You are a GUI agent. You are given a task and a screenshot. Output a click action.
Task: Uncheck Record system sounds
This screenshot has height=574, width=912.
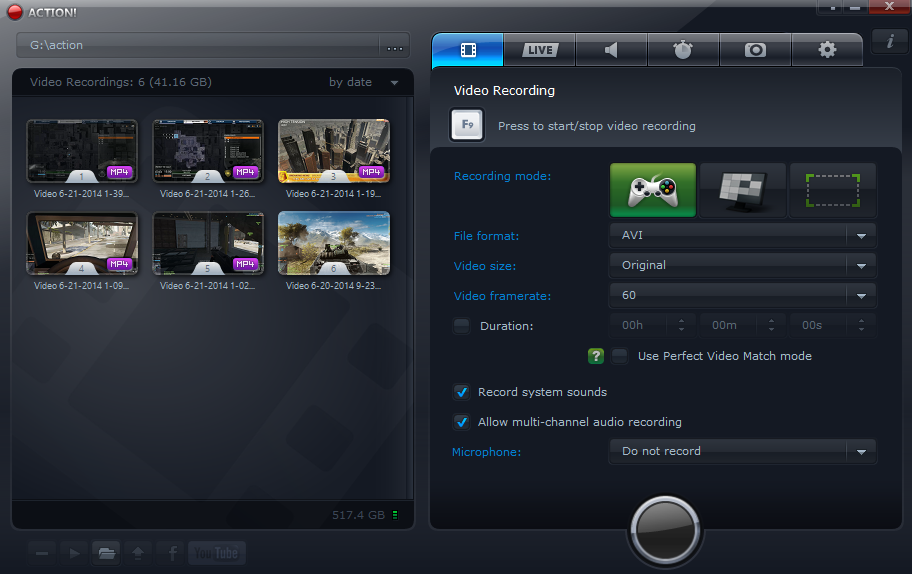pos(462,392)
